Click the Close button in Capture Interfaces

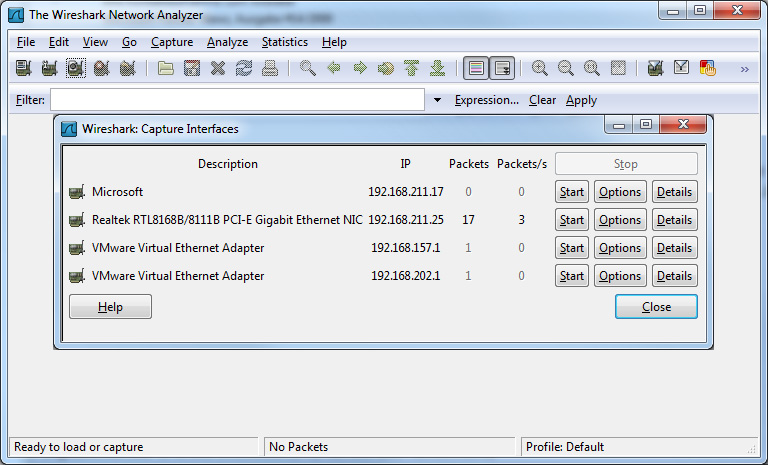point(656,307)
